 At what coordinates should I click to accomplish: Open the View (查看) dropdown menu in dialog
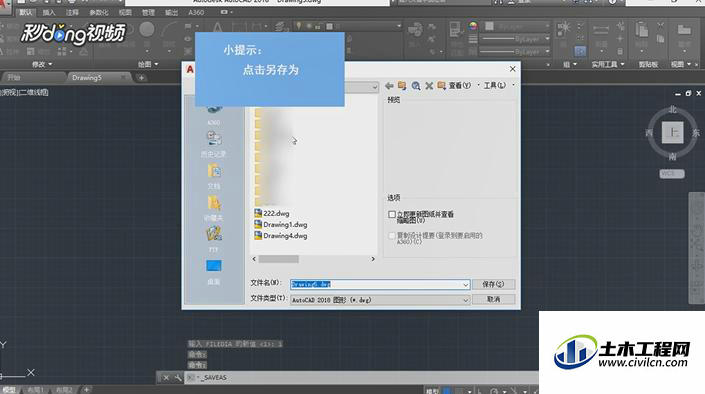coord(463,85)
